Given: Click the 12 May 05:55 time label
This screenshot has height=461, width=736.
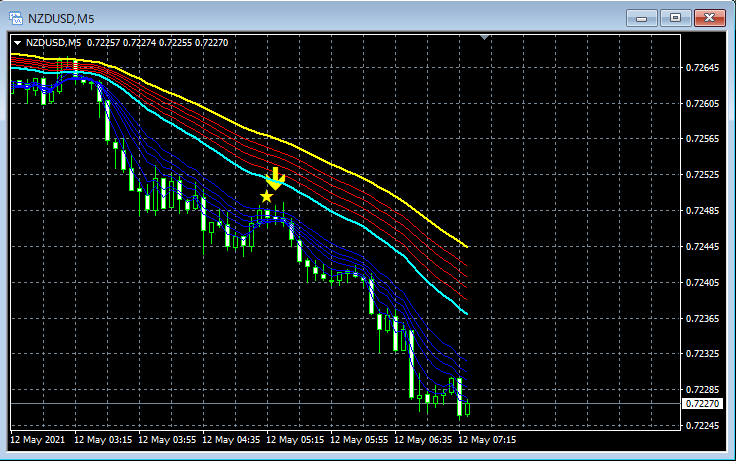Looking at the screenshot, I should [359, 440].
